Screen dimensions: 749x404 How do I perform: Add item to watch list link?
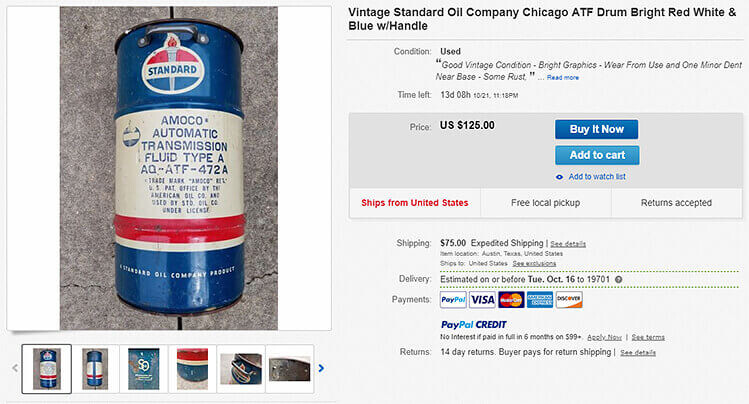coord(597,177)
